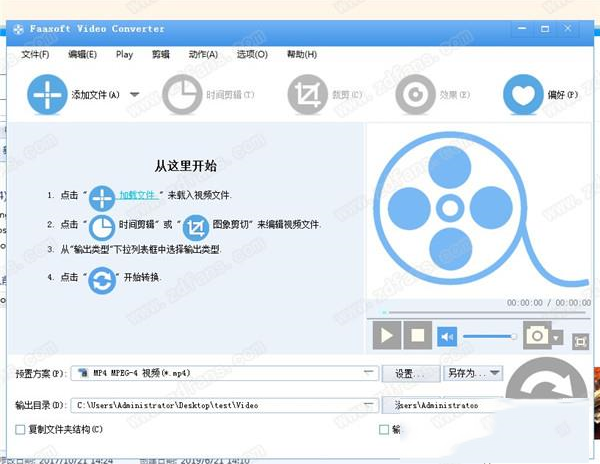Image resolution: width=600 pixels, height=464 pixels.
Task: Click the Faasoft title bar app icon
Action: tap(18, 29)
